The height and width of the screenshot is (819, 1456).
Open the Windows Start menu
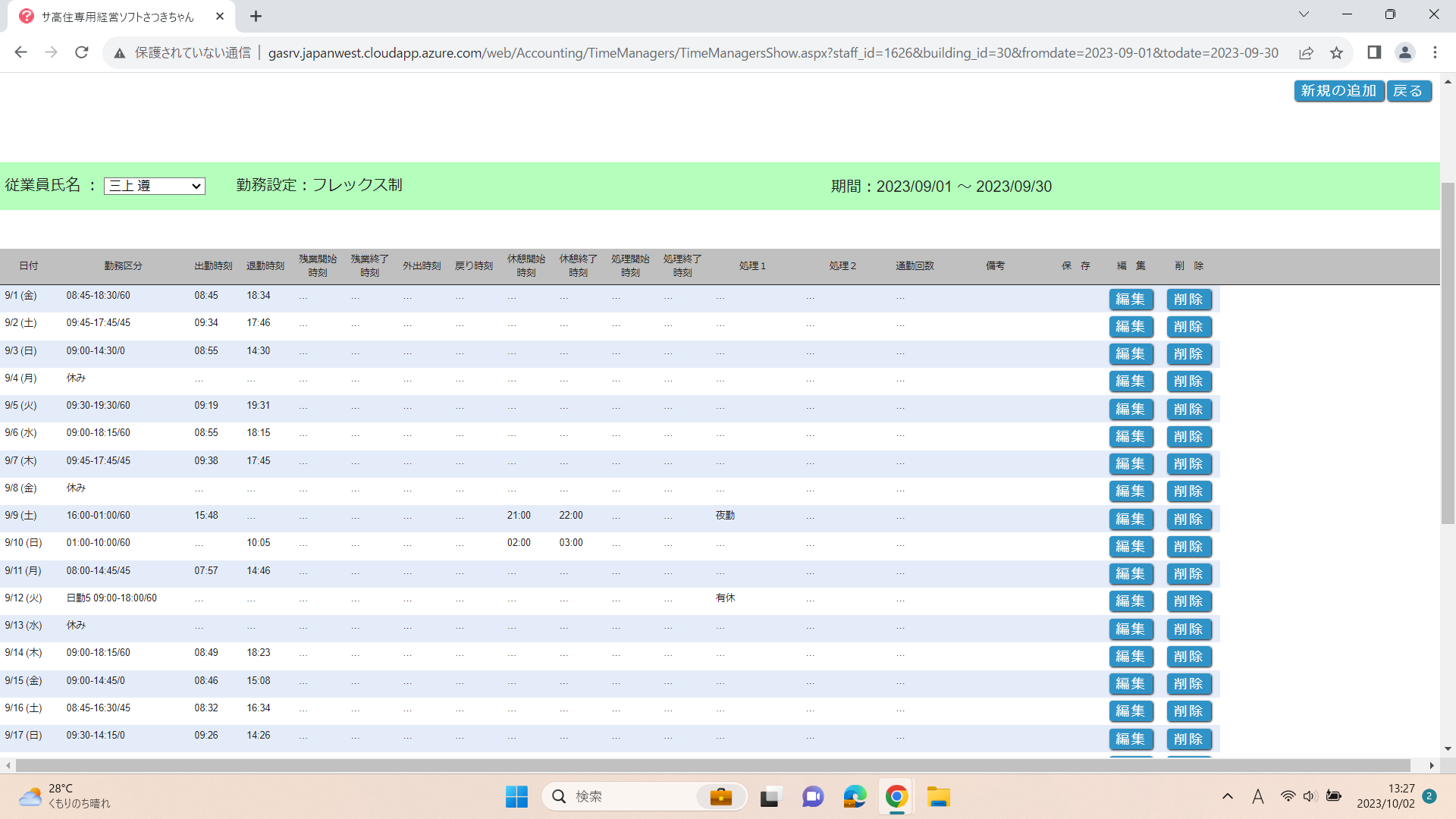[x=516, y=797]
